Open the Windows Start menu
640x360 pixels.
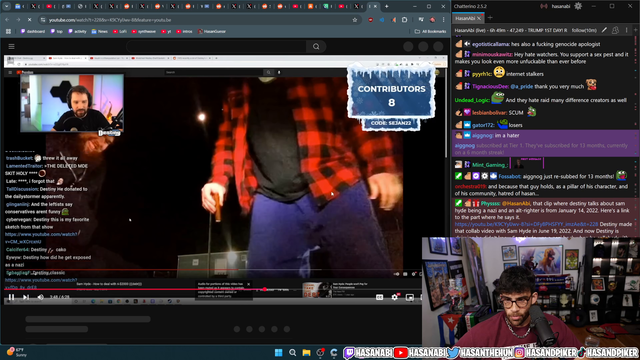[x=278, y=353]
